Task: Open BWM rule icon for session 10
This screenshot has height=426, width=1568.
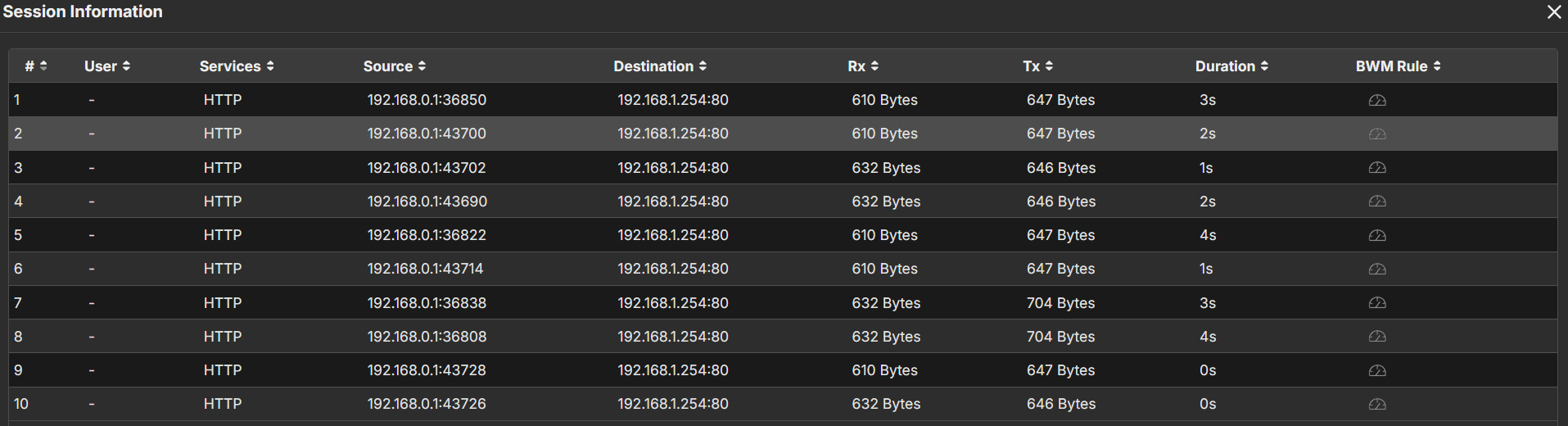Action: coord(1377,404)
